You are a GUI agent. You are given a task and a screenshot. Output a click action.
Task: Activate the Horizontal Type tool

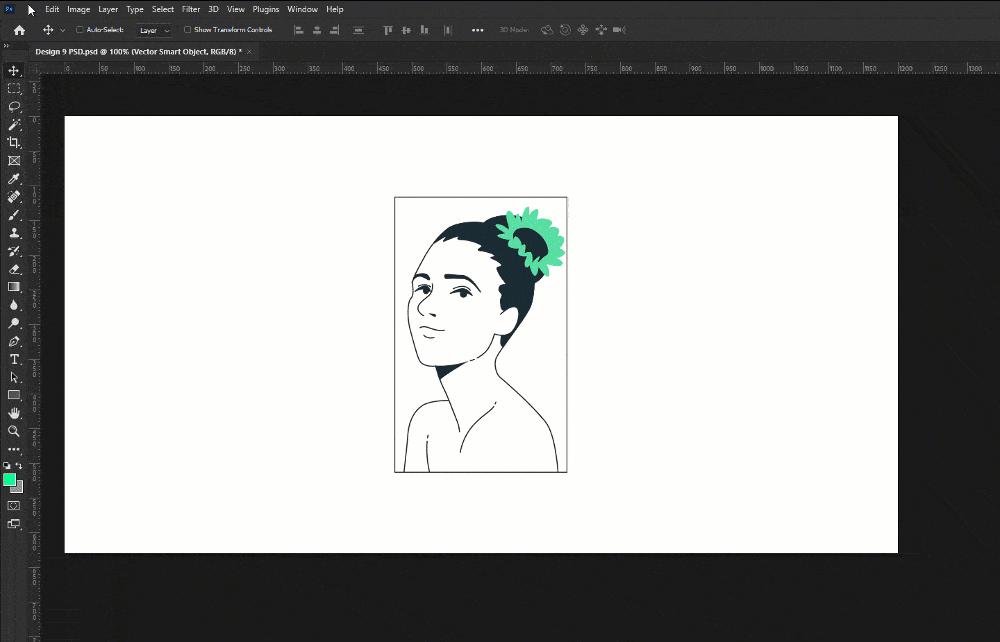pos(14,359)
